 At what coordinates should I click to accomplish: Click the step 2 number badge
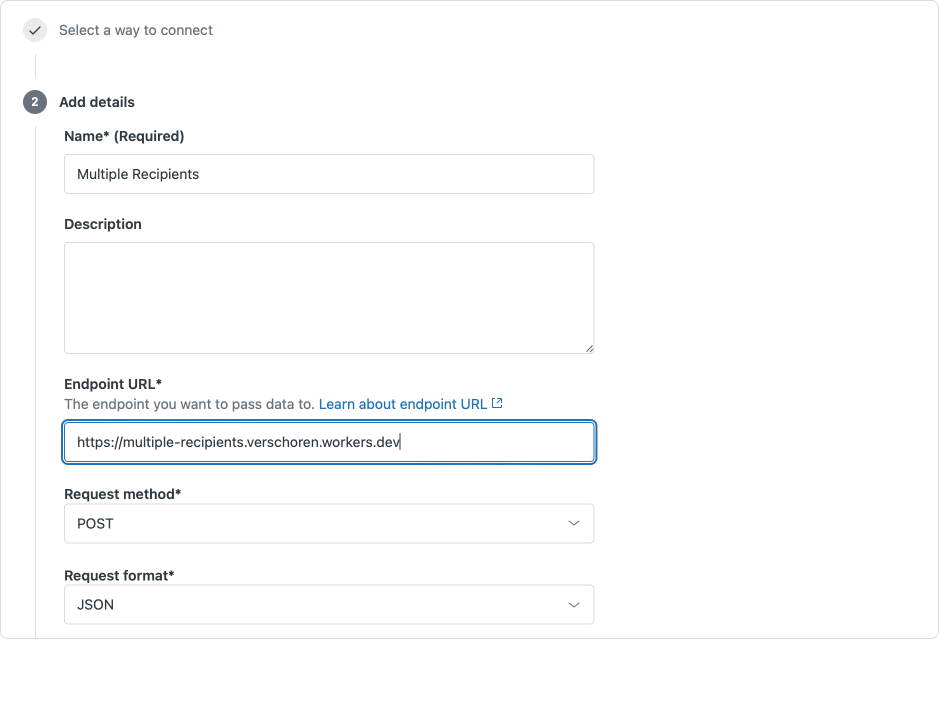(35, 102)
